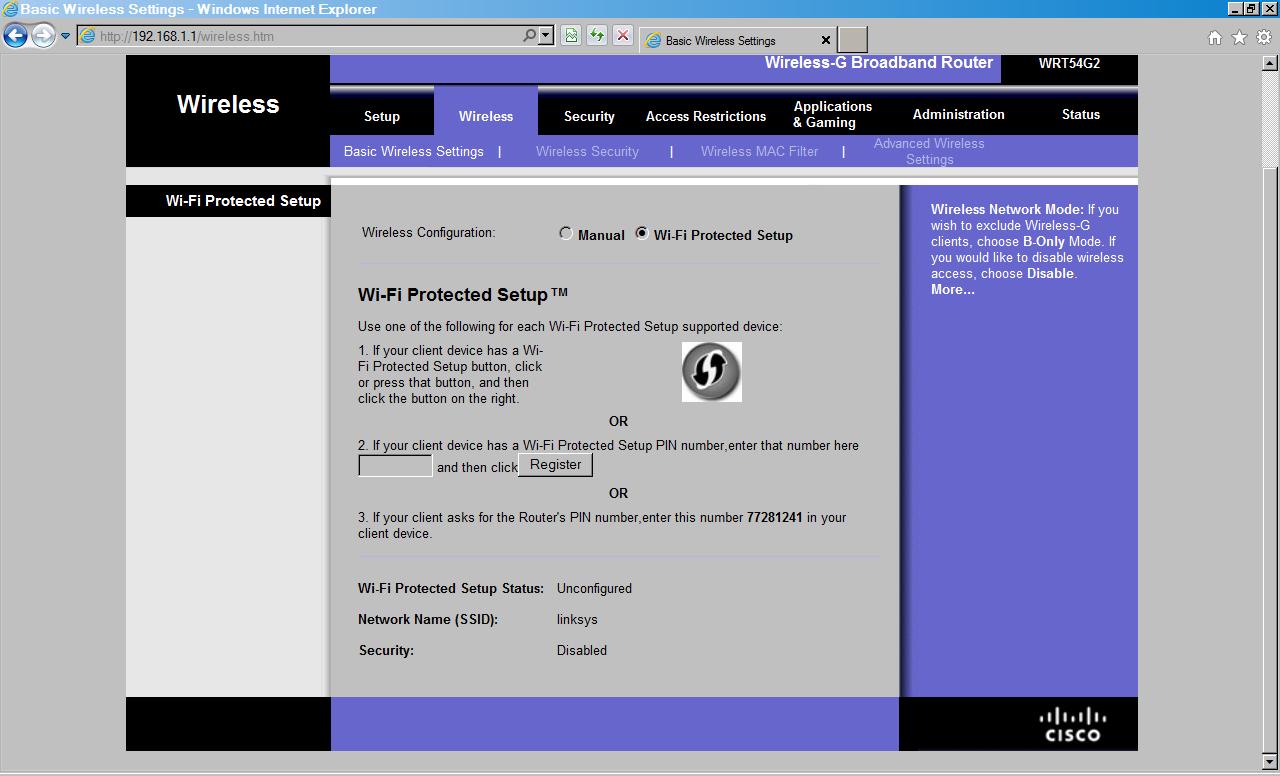
Task: Follow the More... help link
Action: 952,290
